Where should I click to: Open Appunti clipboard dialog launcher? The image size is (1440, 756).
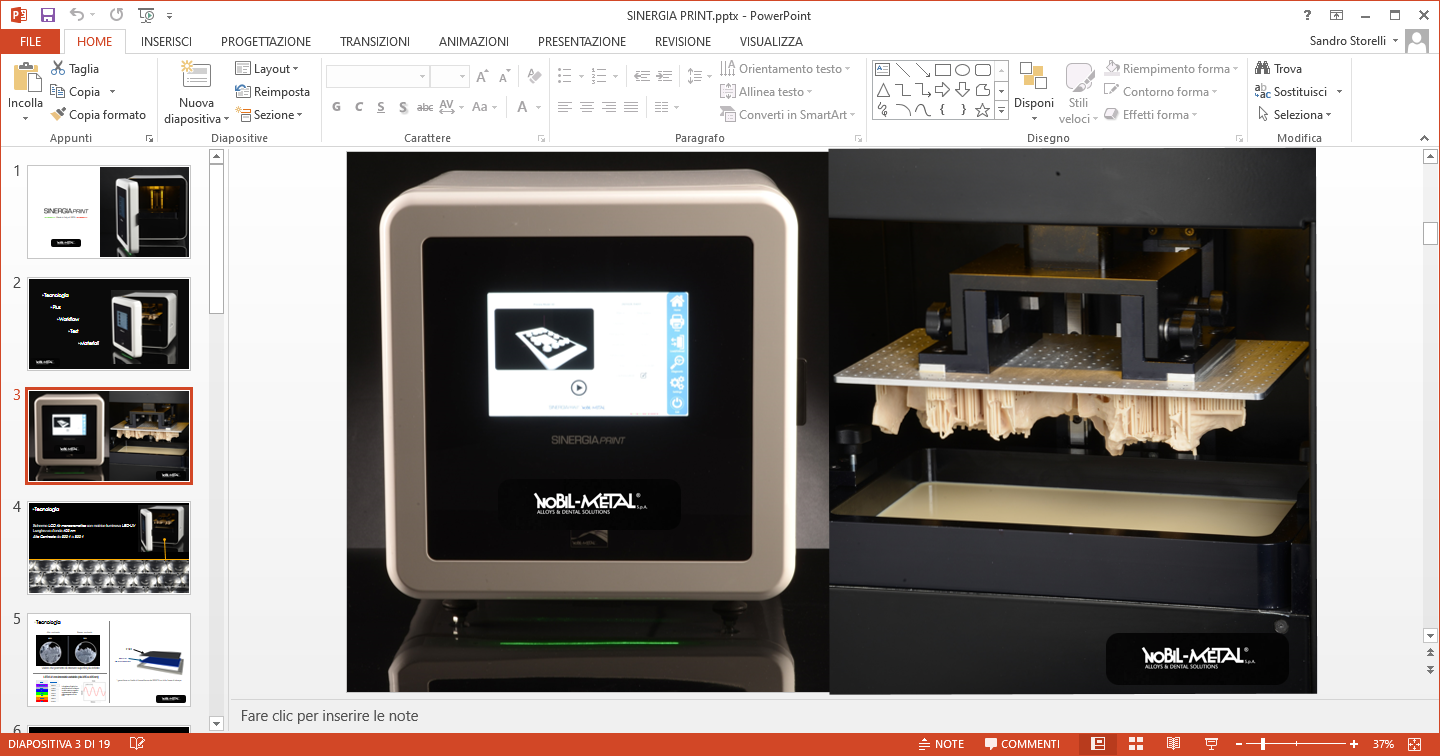pyautogui.click(x=149, y=138)
